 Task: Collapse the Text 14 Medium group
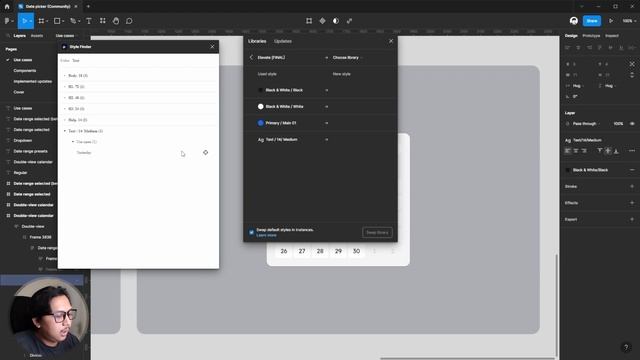[x=65, y=131]
